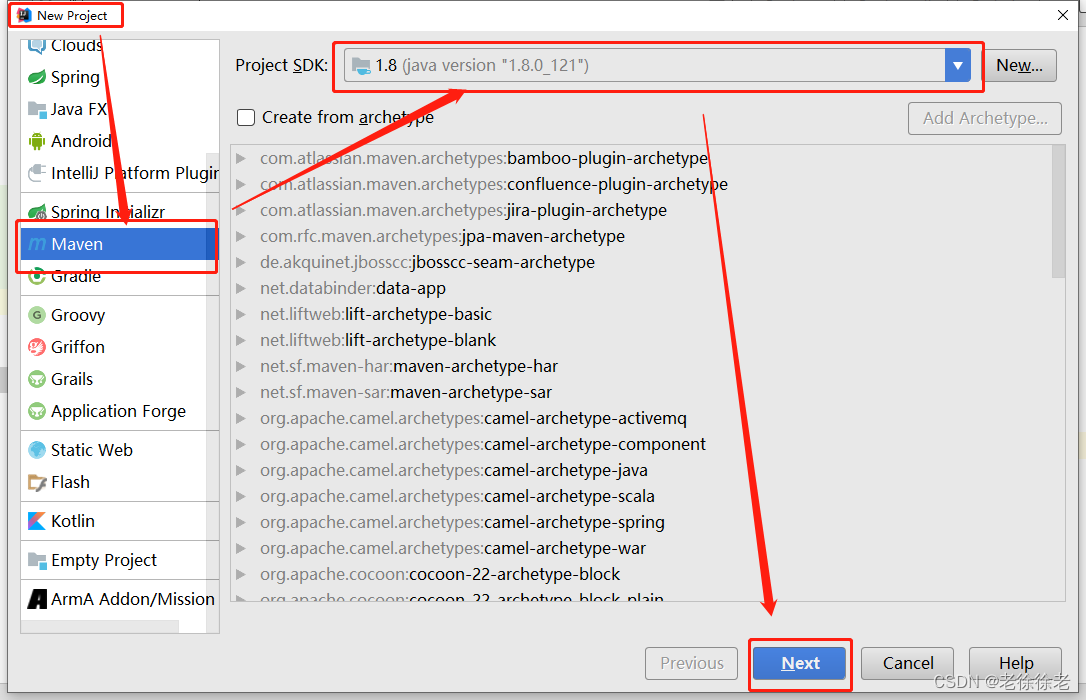Screen dimensions: 1086x700
Task: Click the archetype list vertical scrollbar
Action: [1058, 211]
